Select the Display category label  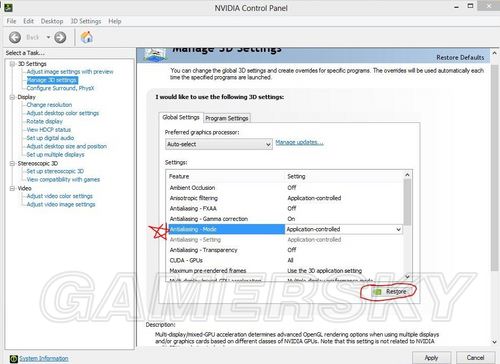pos(26,97)
